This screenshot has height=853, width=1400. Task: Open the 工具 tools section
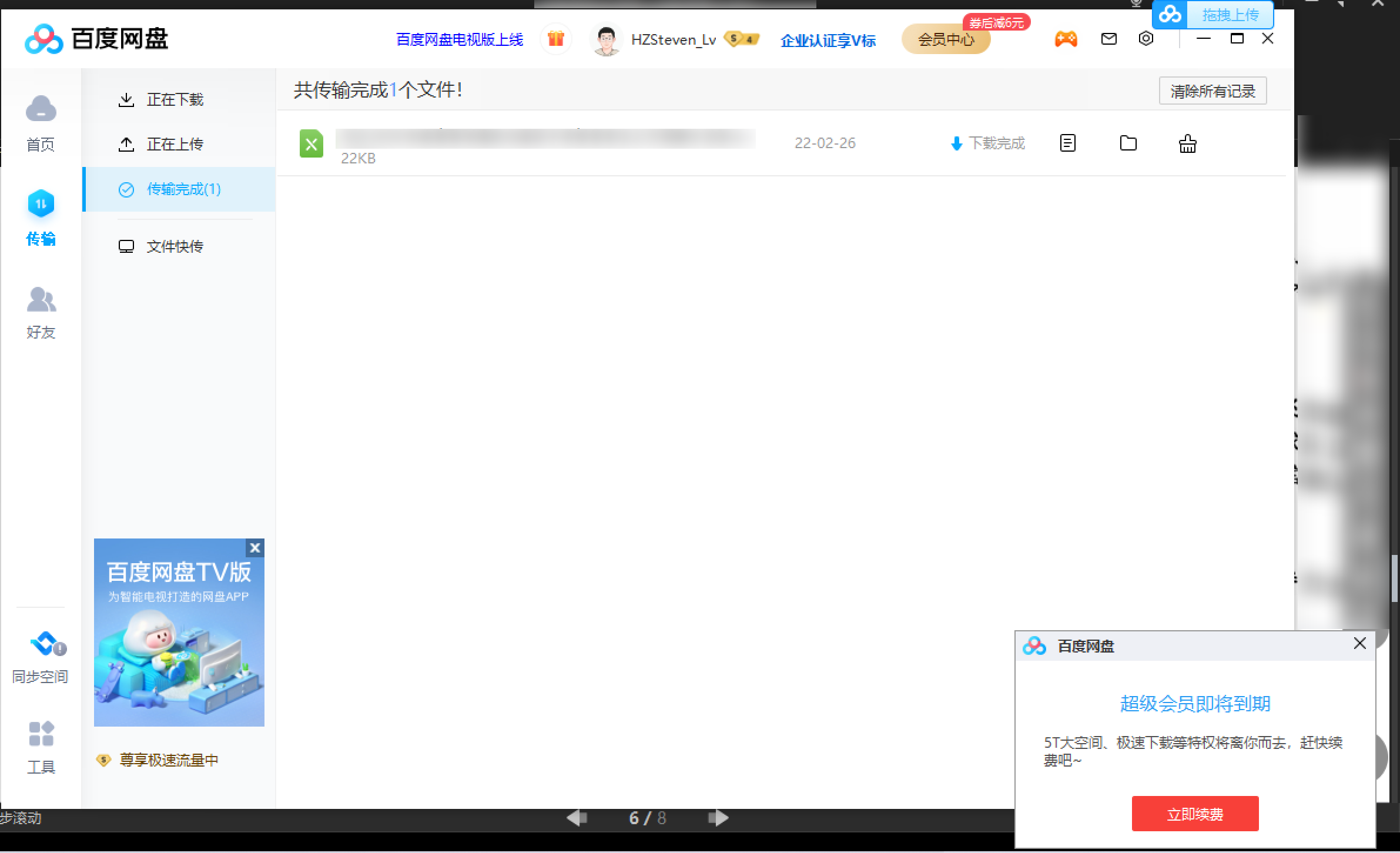tap(41, 747)
